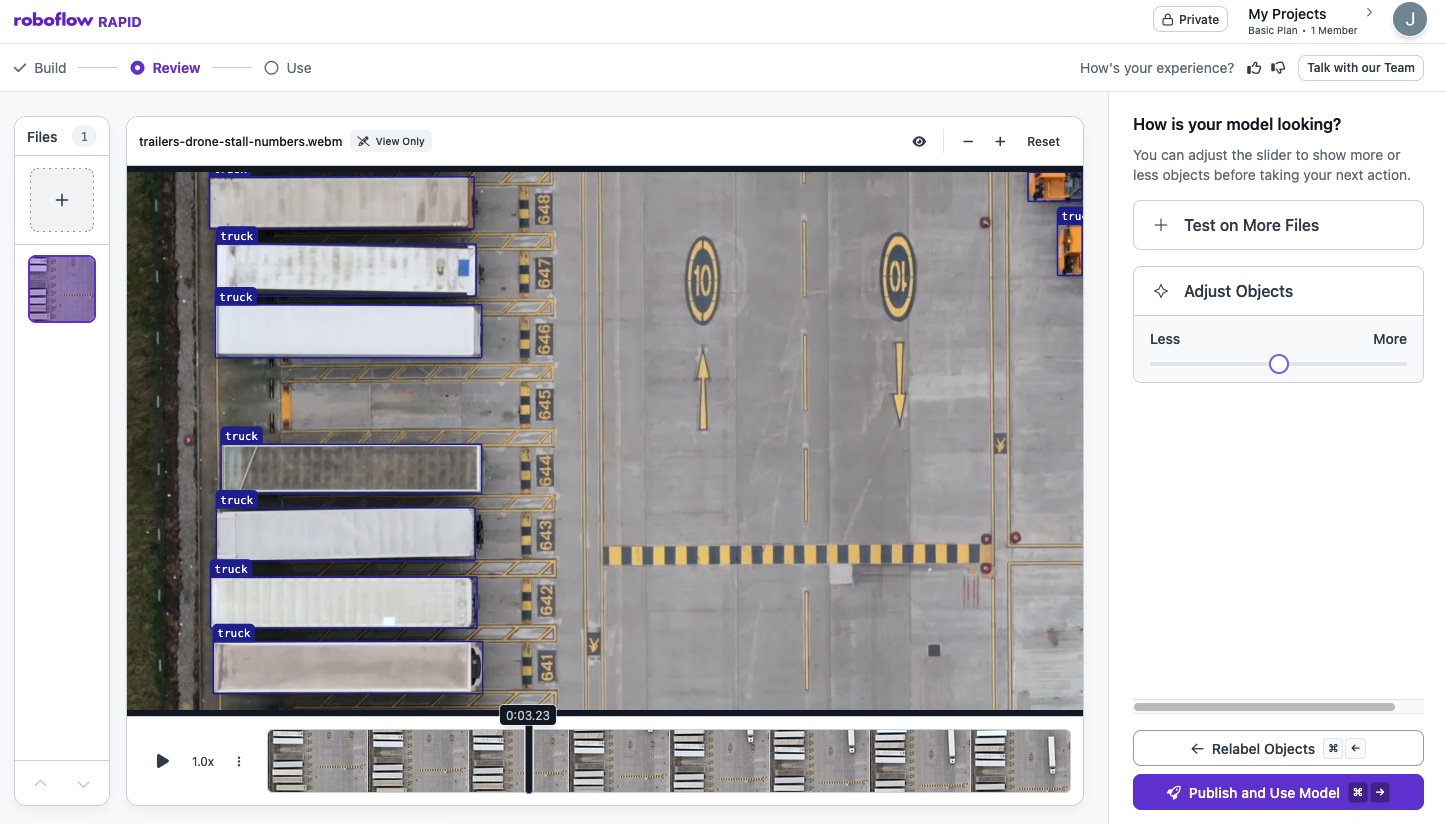1446x824 pixels.
Task: Click the Adjust Objects slider handle
Action: point(1278,364)
